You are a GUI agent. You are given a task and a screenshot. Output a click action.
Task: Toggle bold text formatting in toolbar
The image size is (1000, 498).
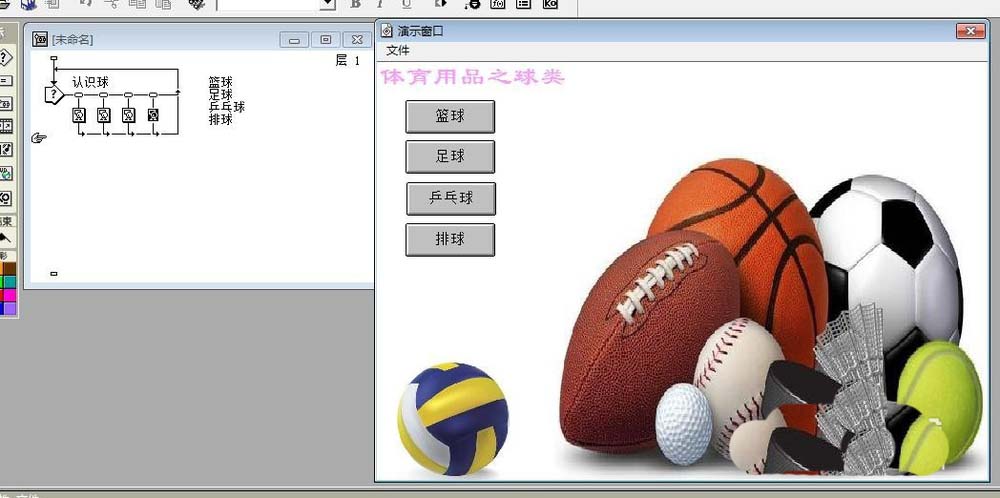356,4
